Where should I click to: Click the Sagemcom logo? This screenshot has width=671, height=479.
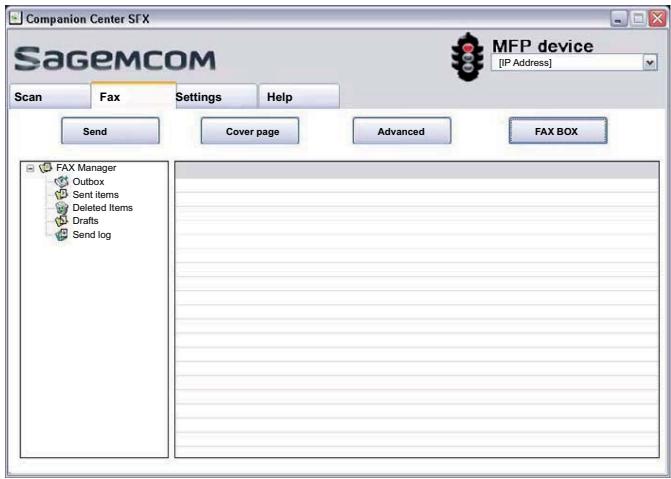click(x=115, y=60)
